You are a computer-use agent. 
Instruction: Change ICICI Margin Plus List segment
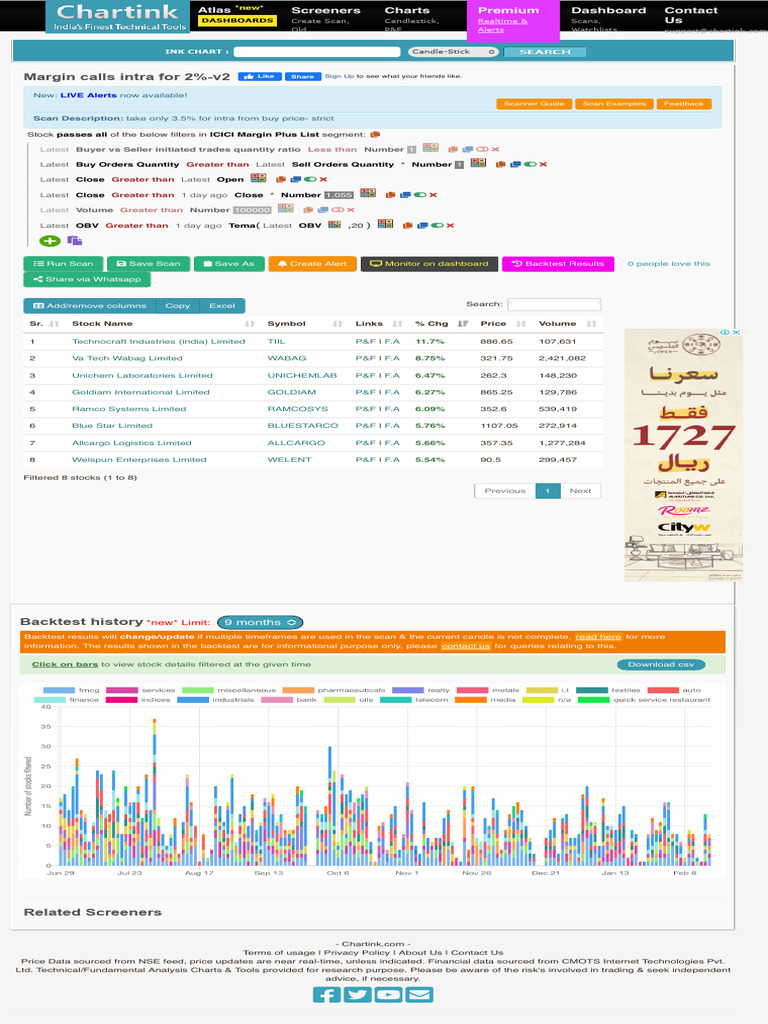(x=264, y=135)
